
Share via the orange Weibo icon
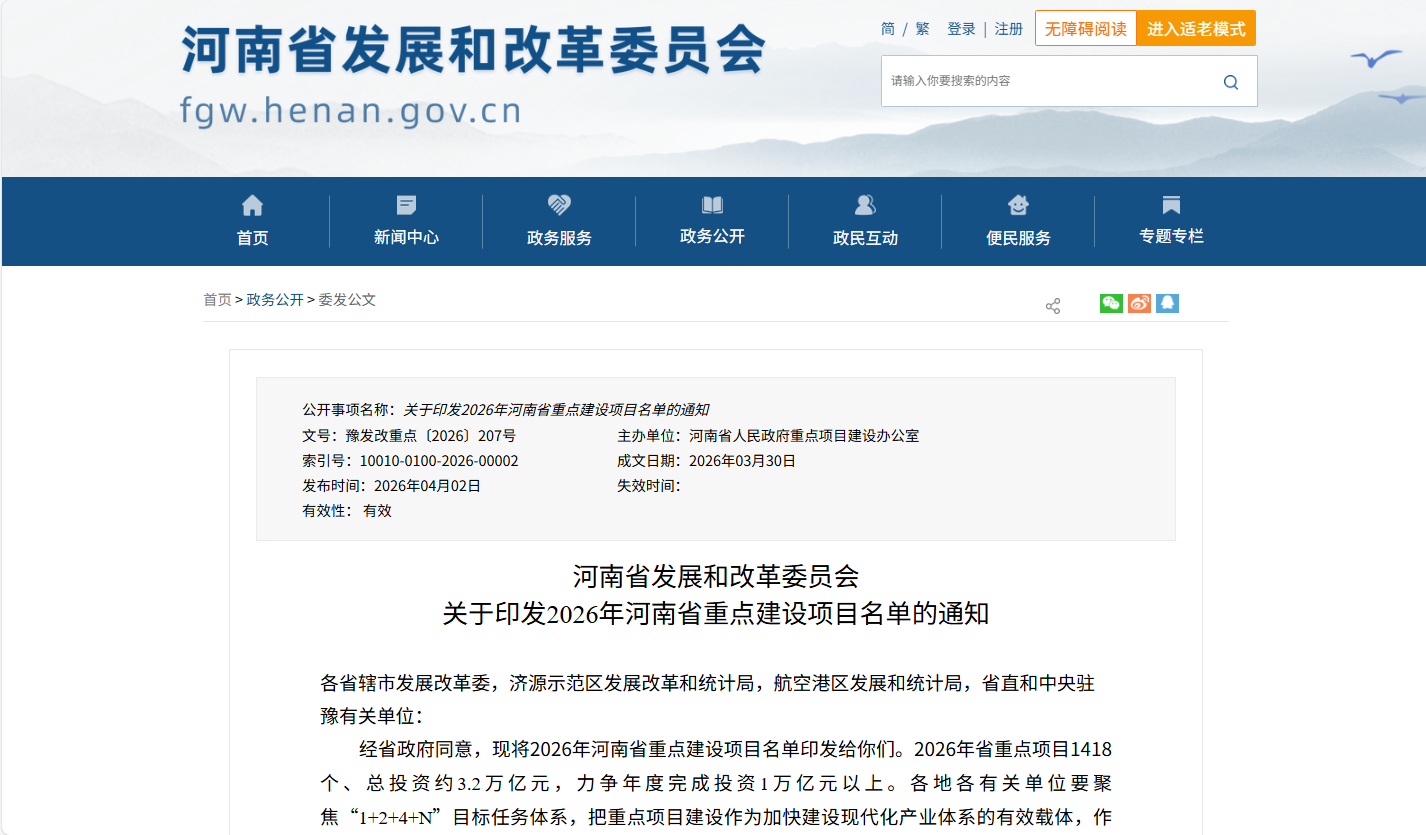pos(1139,304)
